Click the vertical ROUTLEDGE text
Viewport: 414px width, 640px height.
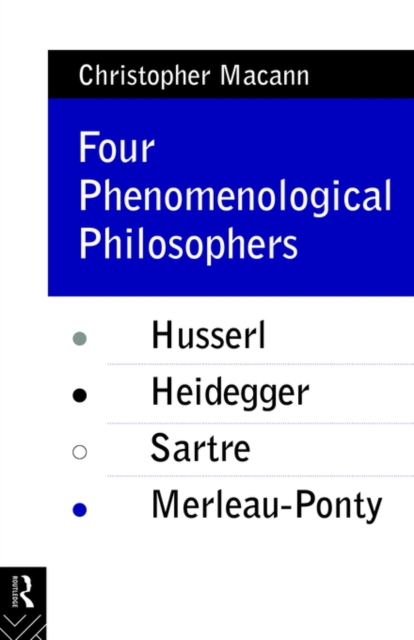(15, 591)
